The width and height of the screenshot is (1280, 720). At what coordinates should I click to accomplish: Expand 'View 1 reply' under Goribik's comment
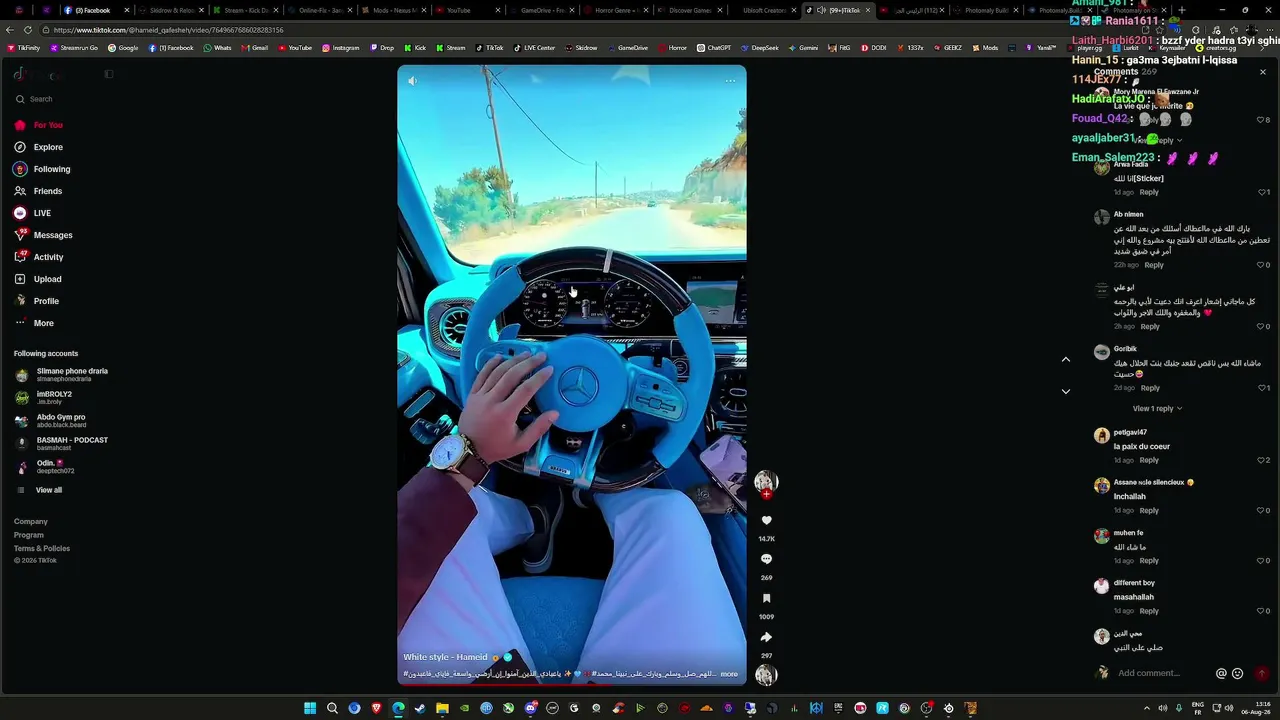1157,408
